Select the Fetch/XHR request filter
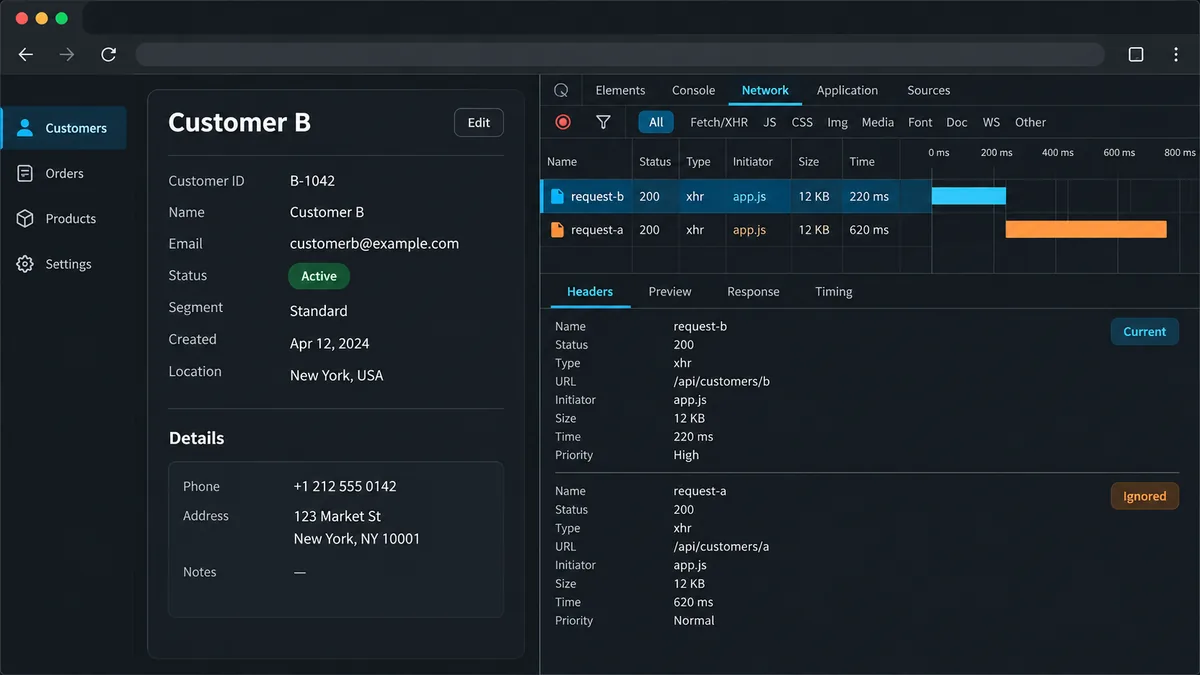 point(719,122)
